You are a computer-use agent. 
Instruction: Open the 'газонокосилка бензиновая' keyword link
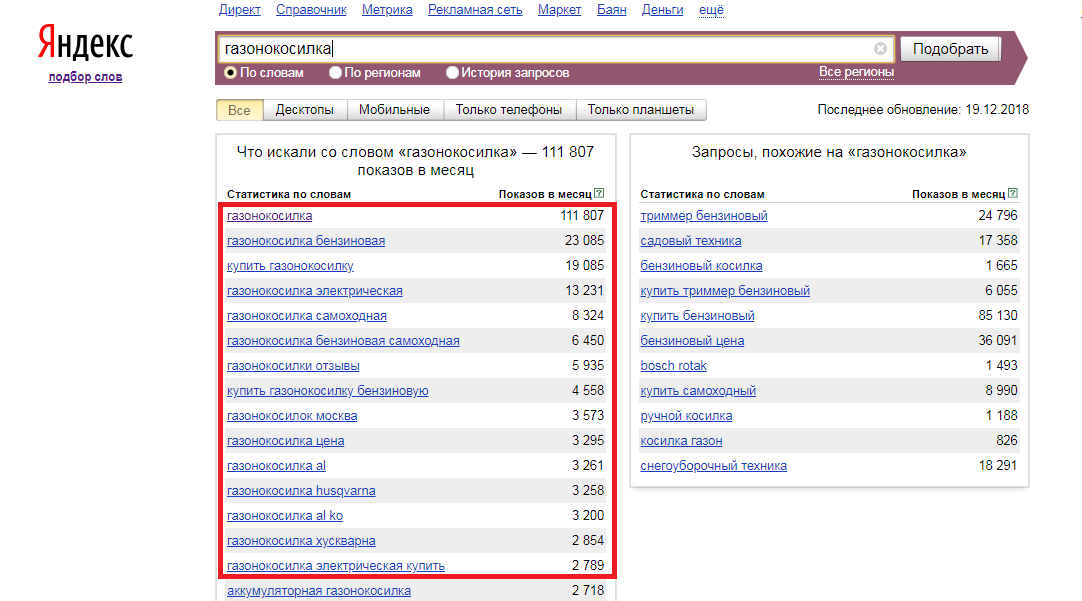coord(306,241)
